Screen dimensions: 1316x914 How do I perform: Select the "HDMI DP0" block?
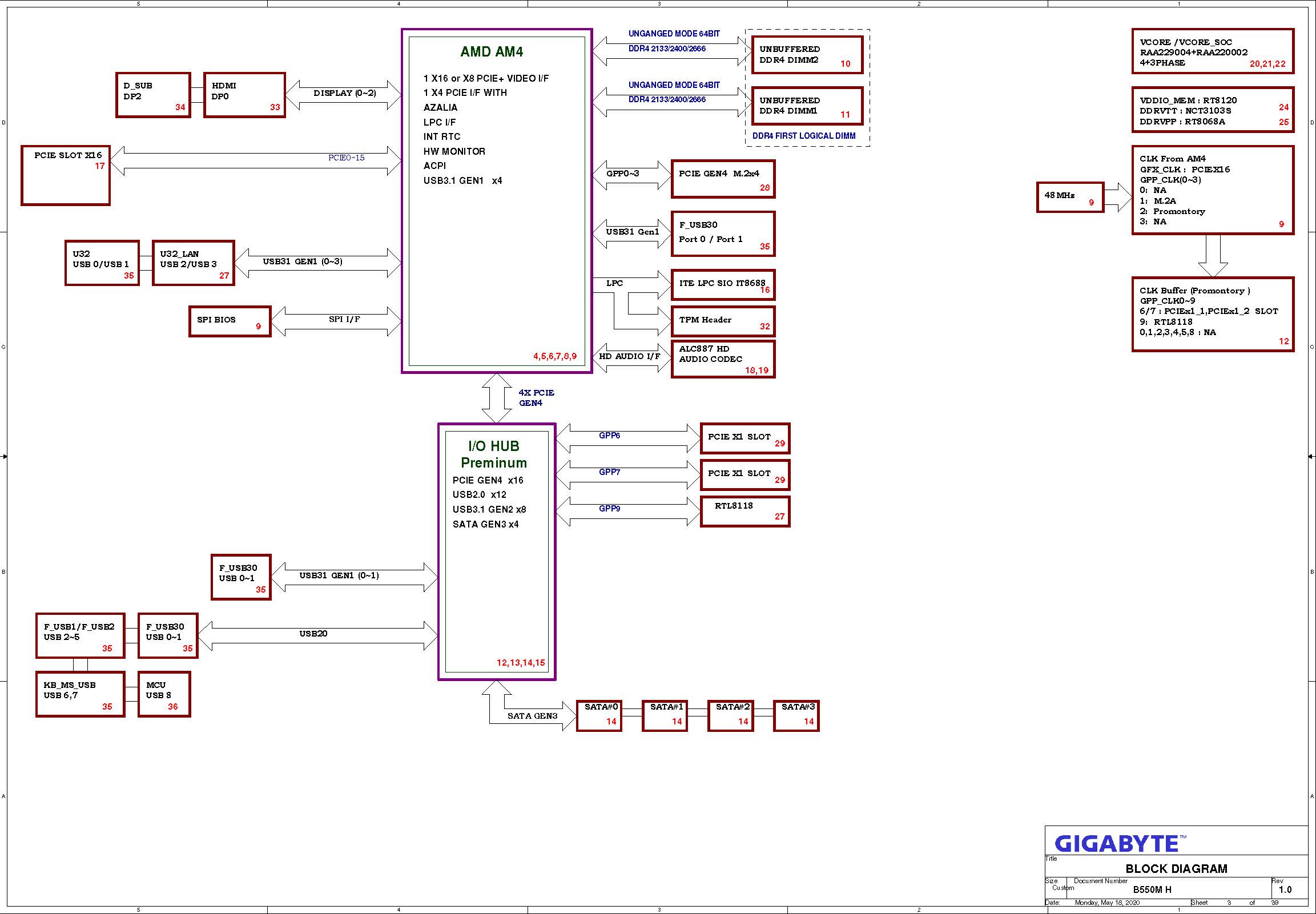coord(244,95)
